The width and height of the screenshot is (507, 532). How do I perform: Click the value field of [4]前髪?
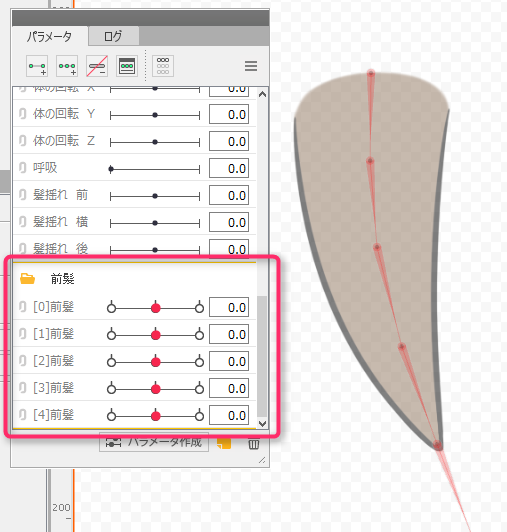229,415
